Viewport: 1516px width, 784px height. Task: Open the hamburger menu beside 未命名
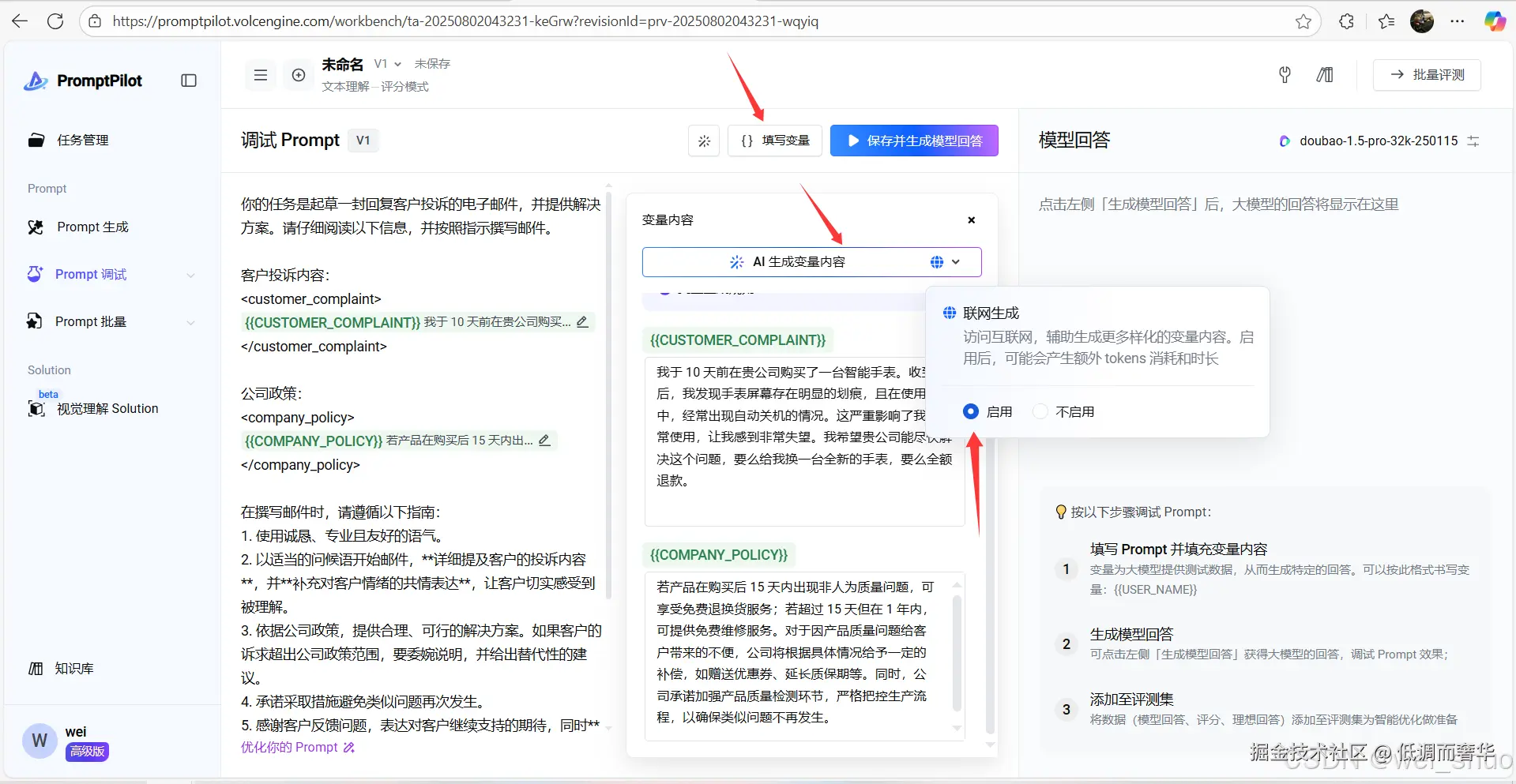260,74
